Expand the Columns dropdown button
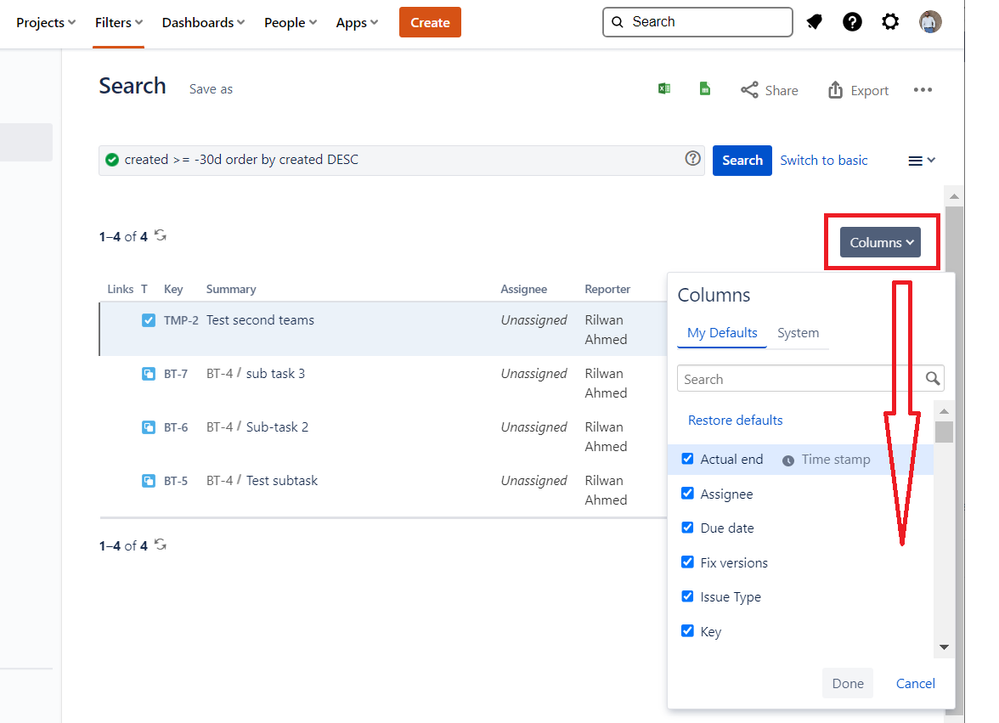The width and height of the screenshot is (999, 723). (879, 243)
